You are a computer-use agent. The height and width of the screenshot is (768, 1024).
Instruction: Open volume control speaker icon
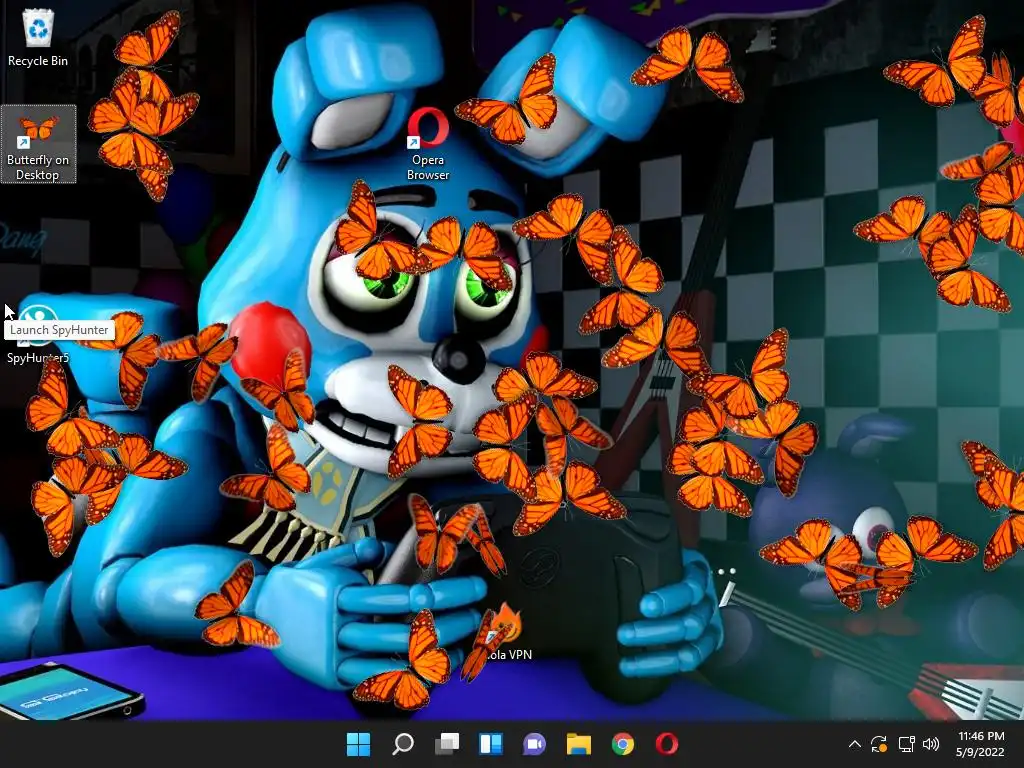931,744
